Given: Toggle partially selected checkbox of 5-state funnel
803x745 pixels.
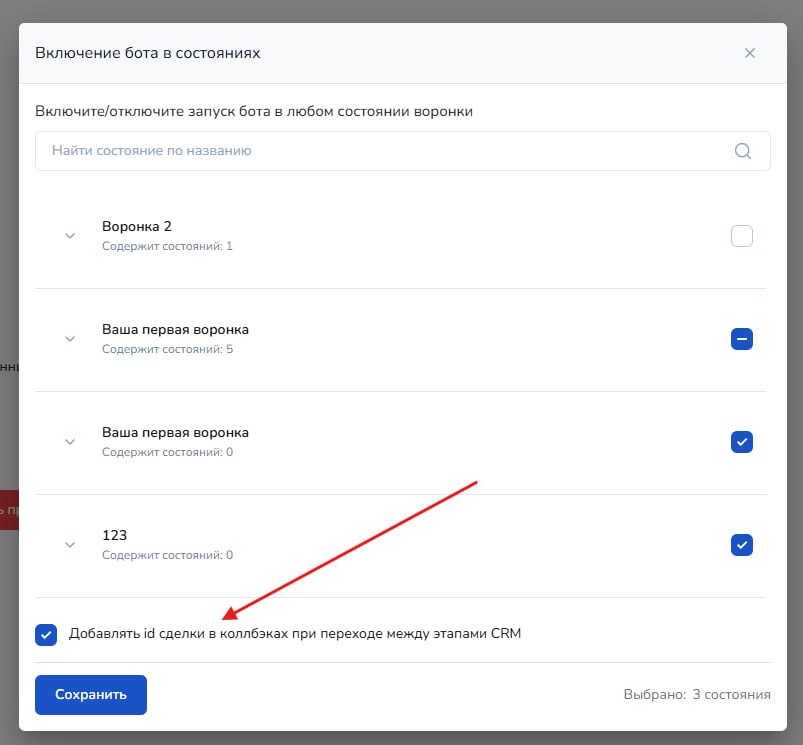Looking at the screenshot, I should point(741,339).
